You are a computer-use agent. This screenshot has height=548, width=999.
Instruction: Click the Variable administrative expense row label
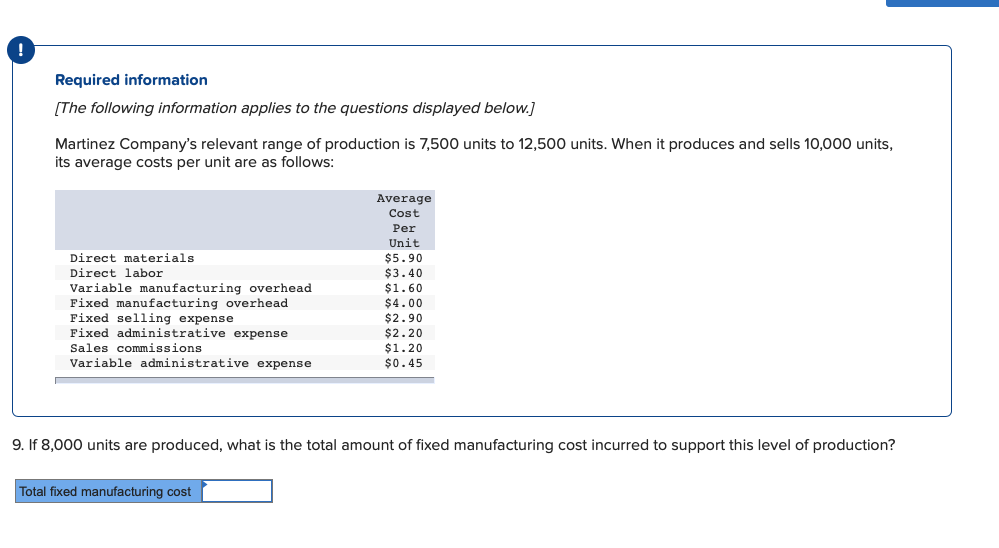click(x=190, y=363)
